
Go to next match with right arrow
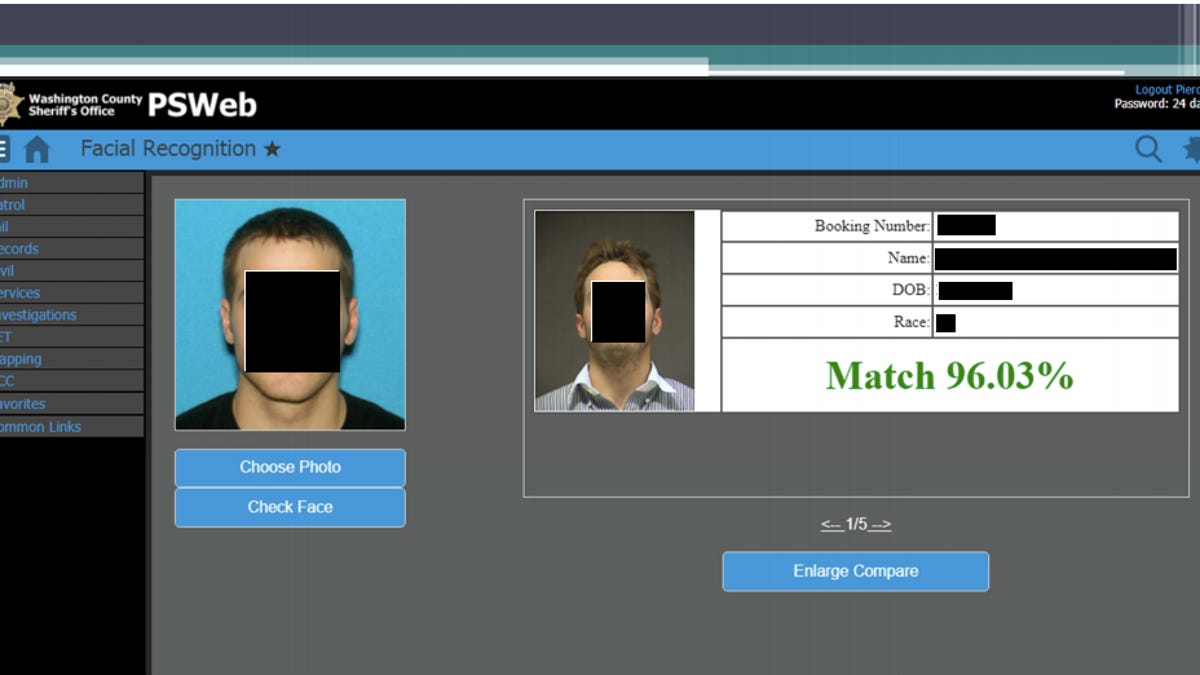[880, 524]
